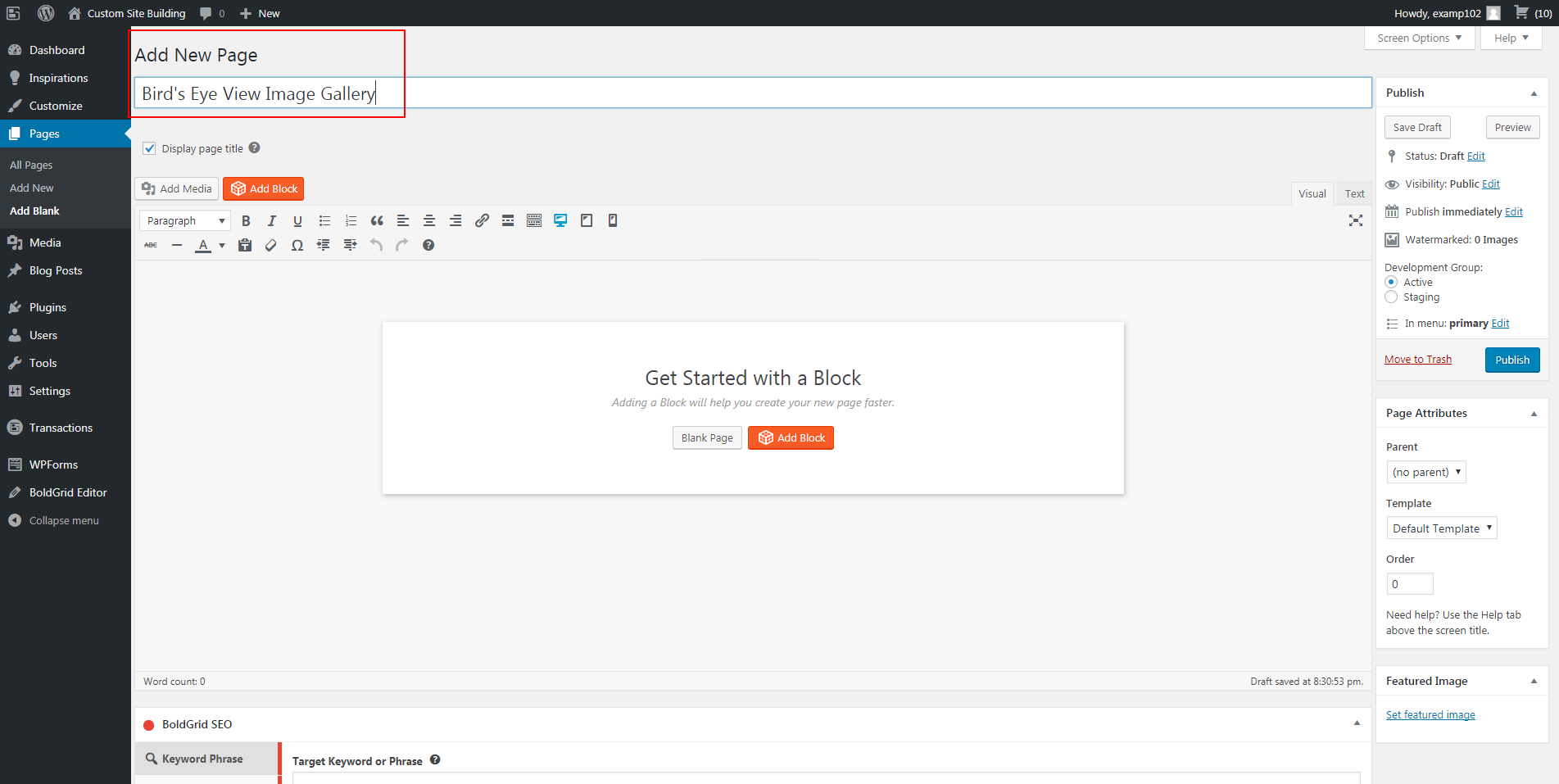Align text right
Screen dimensions: 1559x784
click(x=455, y=220)
